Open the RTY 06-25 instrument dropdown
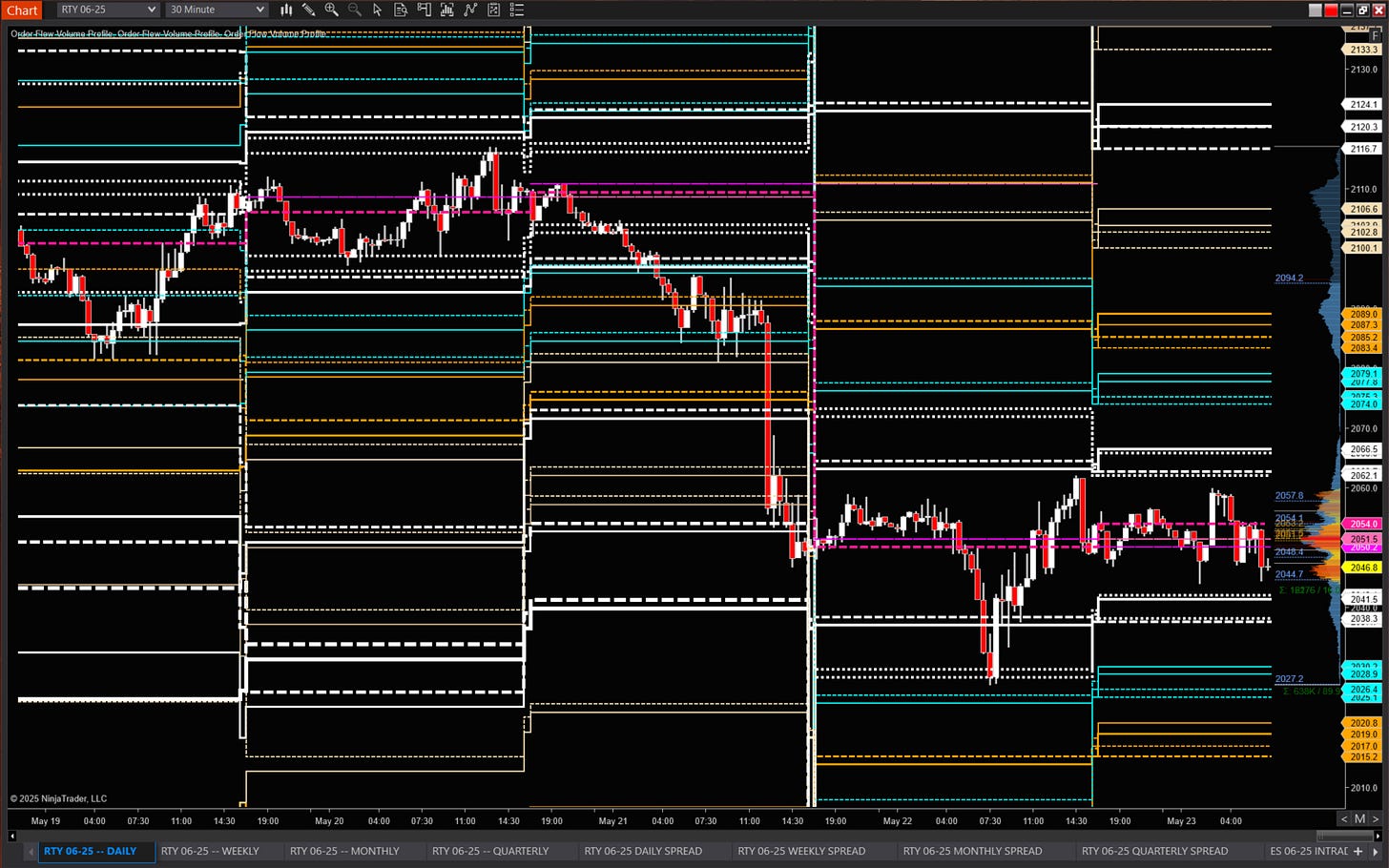Image resolution: width=1389 pixels, height=868 pixels. click(x=108, y=10)
